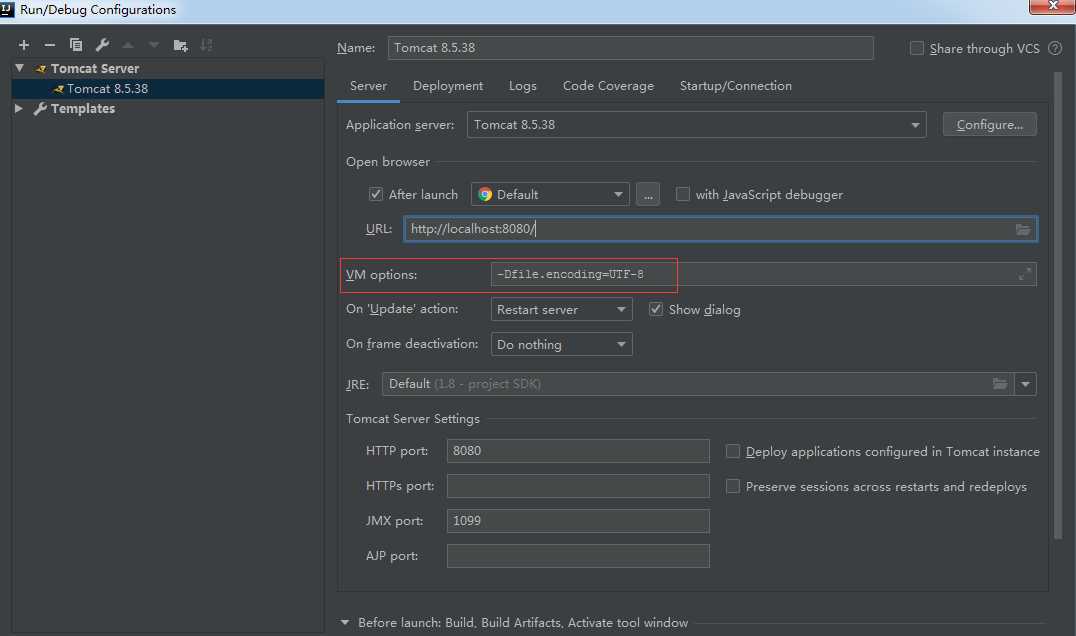Close the Run/Debug Configurations dialog
This screenshot has width=1076, height=636.
[1052, 6]
